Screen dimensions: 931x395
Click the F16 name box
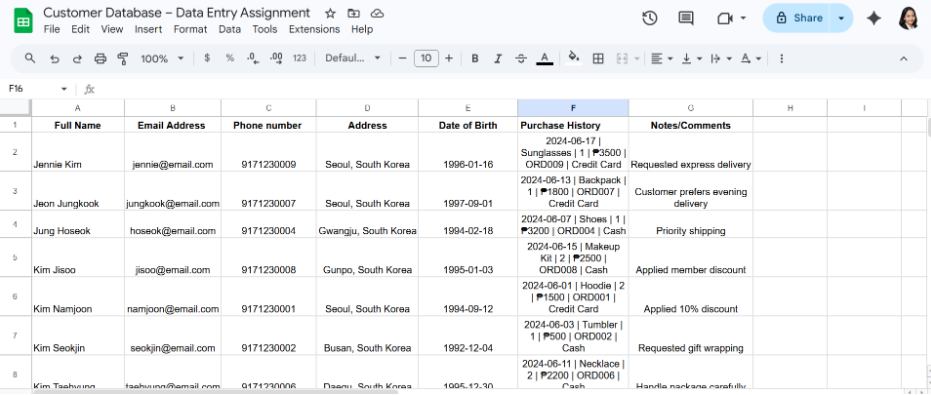(31, 89)
